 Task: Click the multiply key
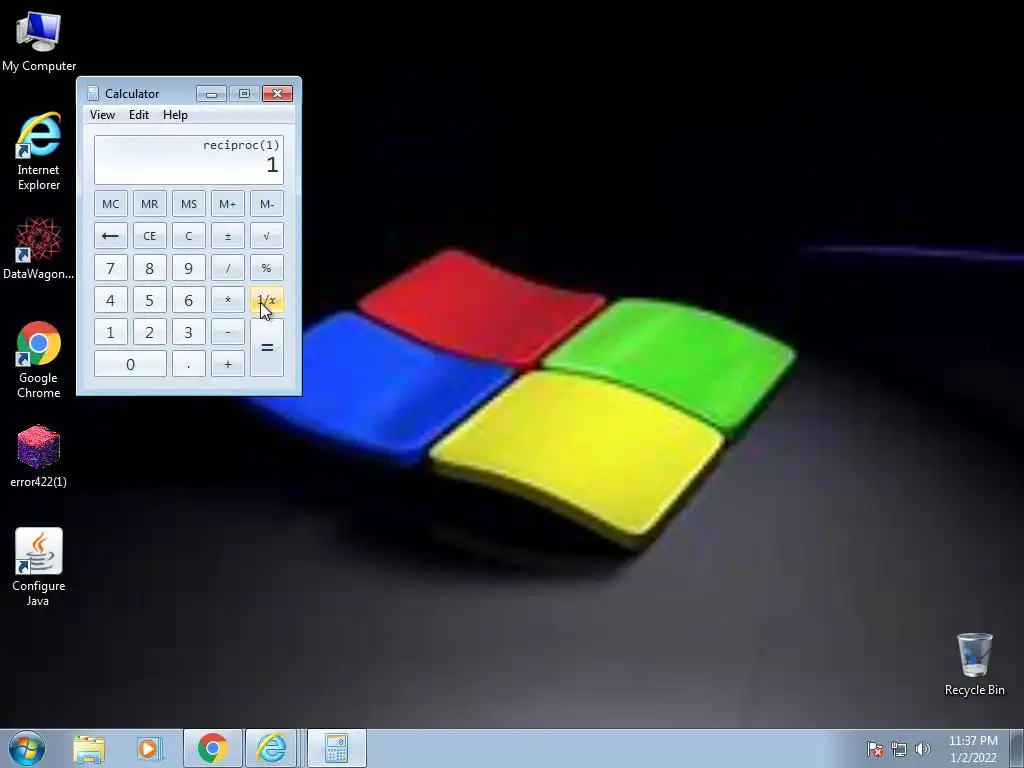(x=227, y=300)
